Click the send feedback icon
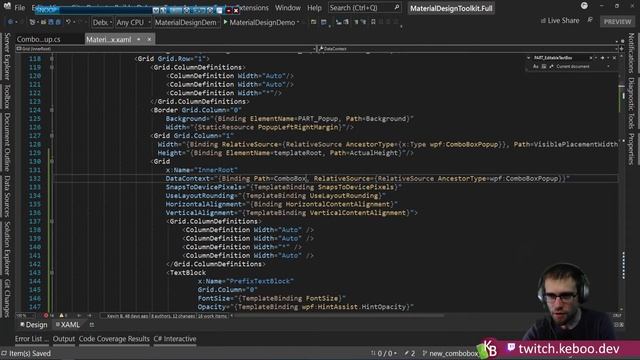The image size is (640, 360). tap(590, 20)
